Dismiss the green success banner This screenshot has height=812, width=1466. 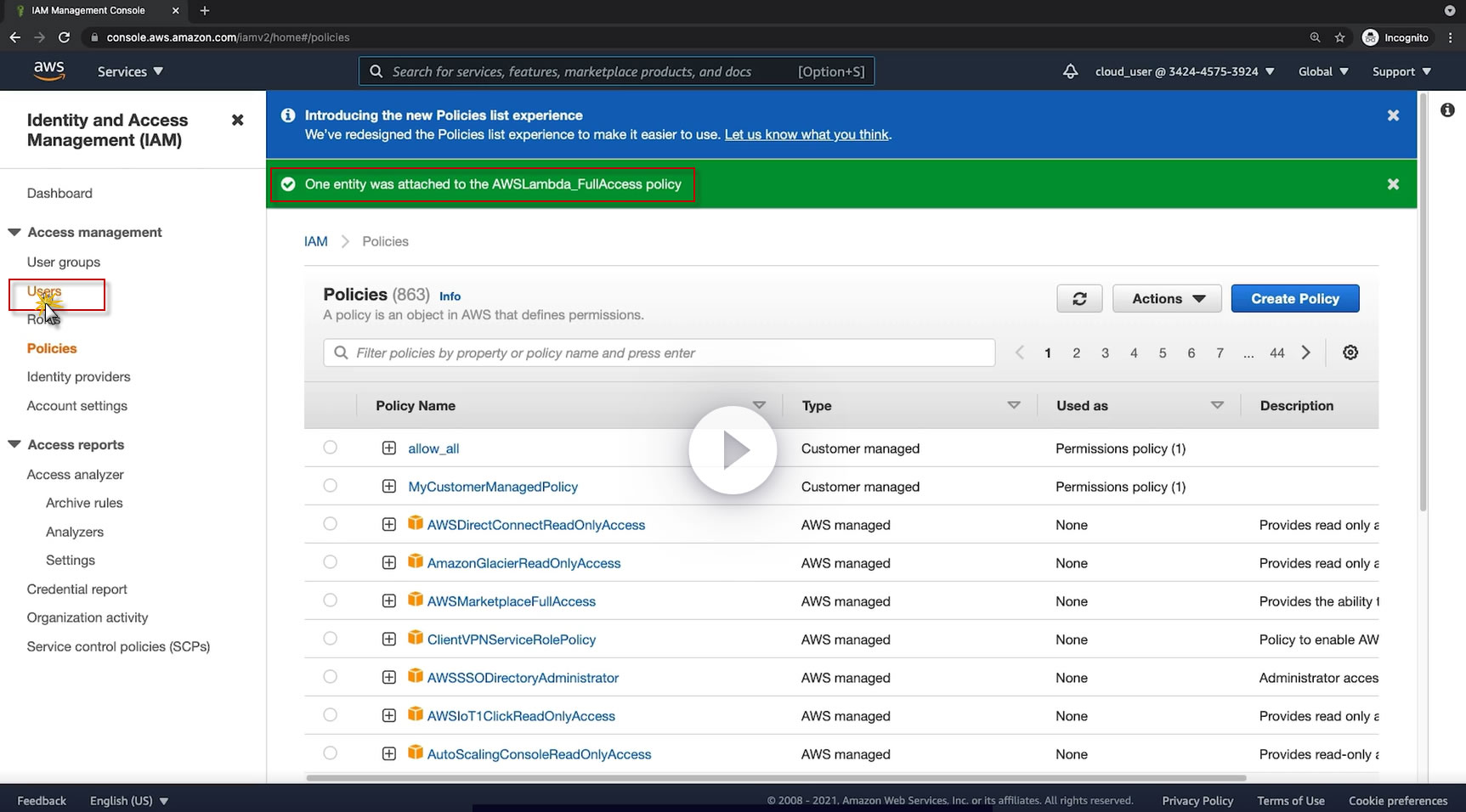tap(1392, 184)
